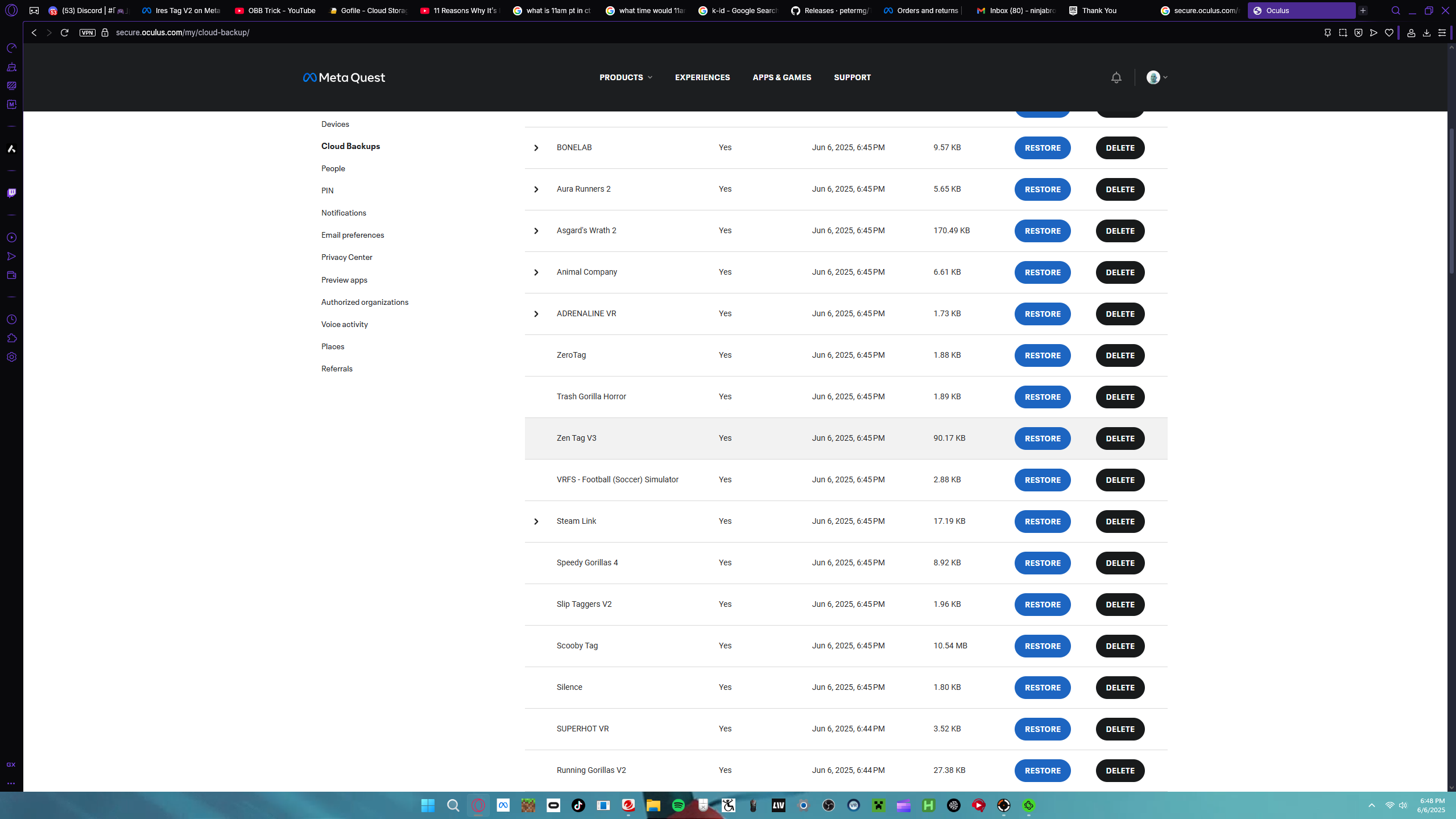Screen dimensions: 1456x819
Task: Toggle the VPN badge in address bar
Action: pyautogui.click(x=87, y=33)
